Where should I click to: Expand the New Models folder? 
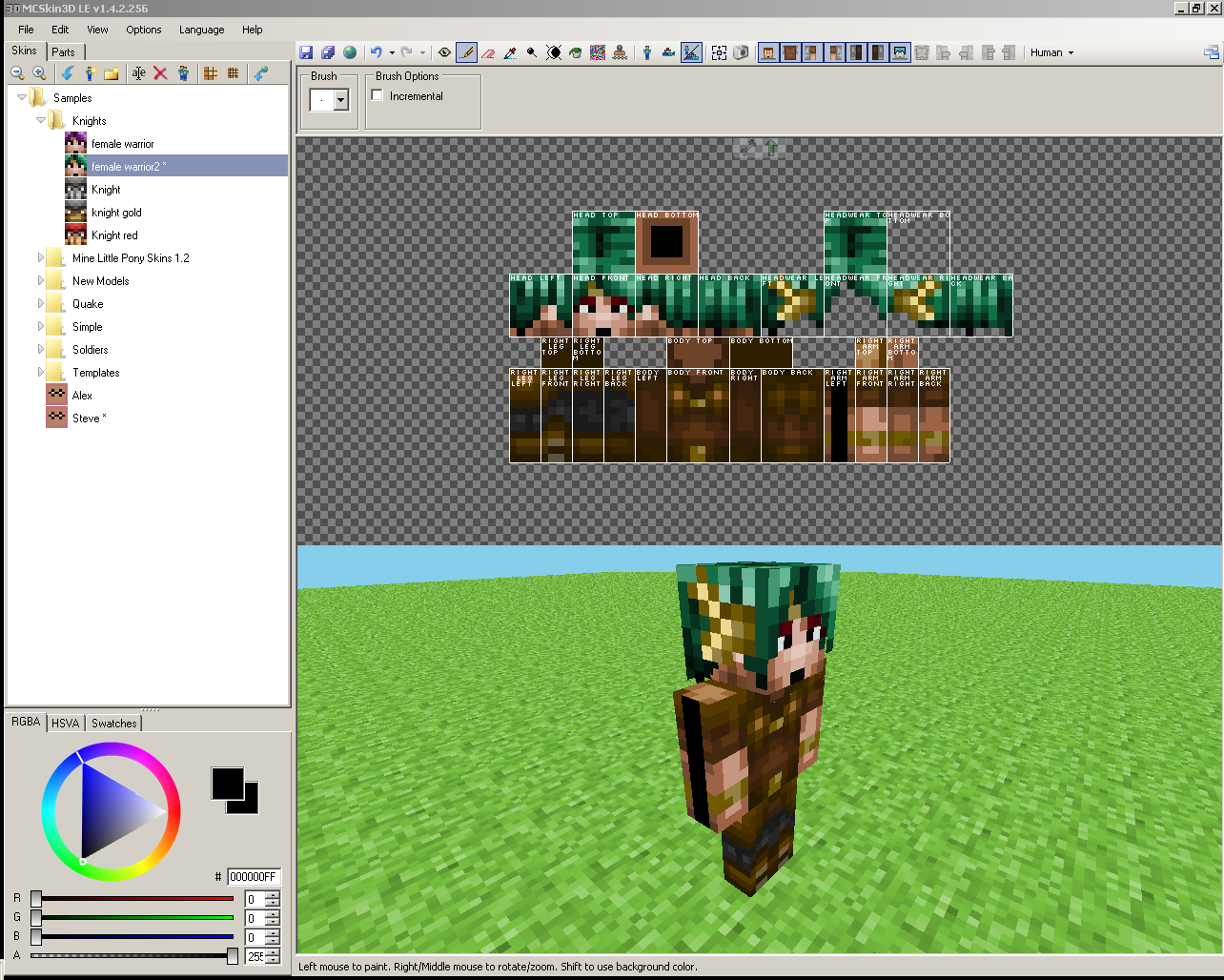[41, 280]
